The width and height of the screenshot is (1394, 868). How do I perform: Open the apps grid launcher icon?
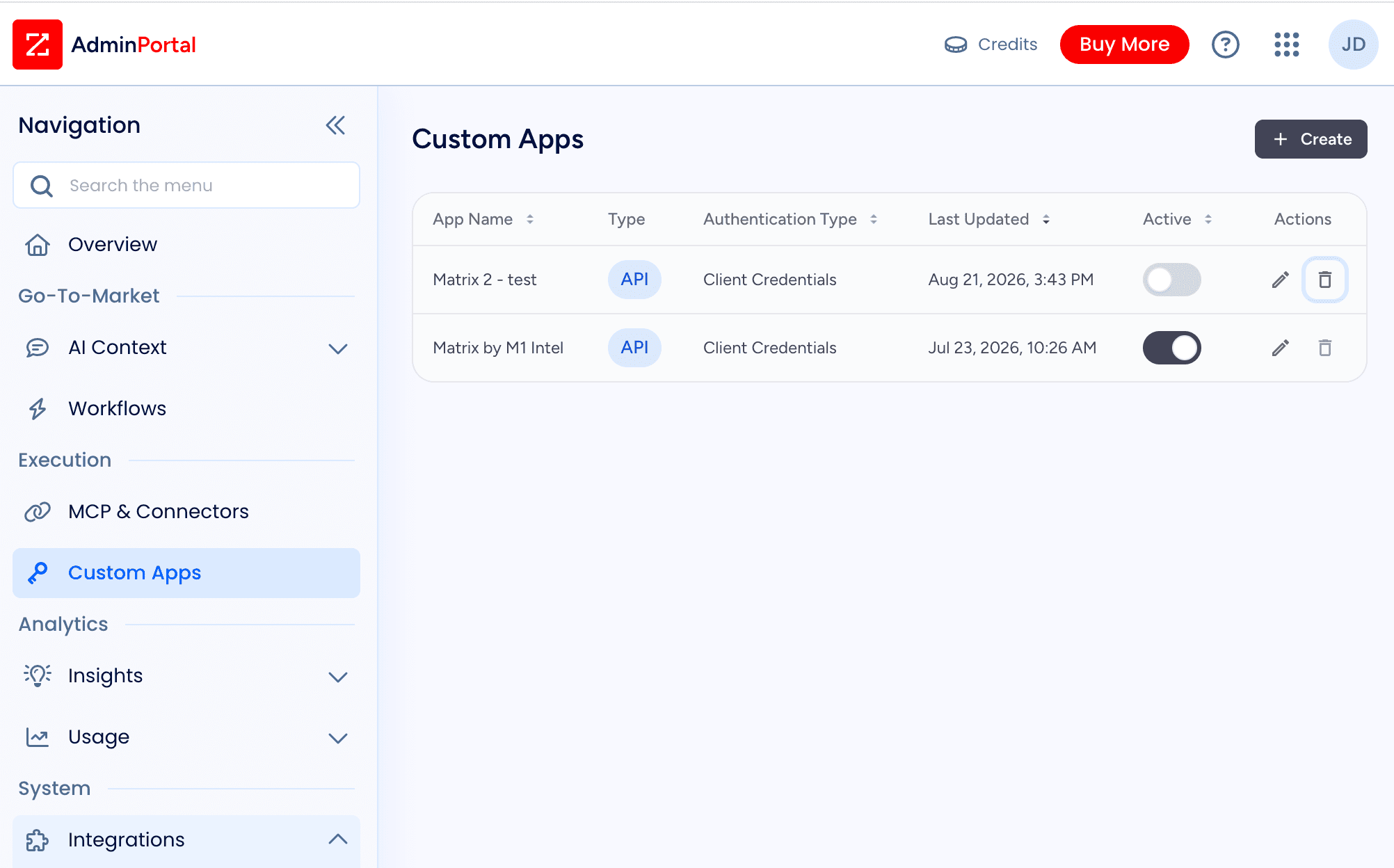[x=1287, y=45]
